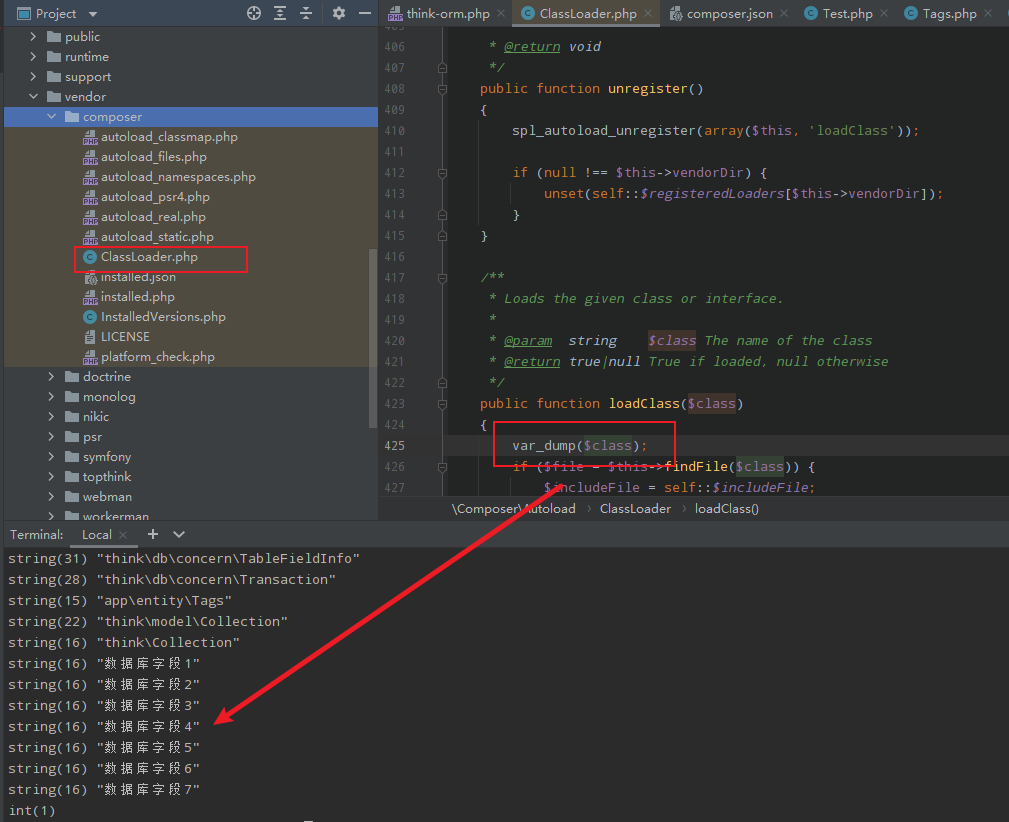
Task: Open Project panel settings gear
Action: 338,13
